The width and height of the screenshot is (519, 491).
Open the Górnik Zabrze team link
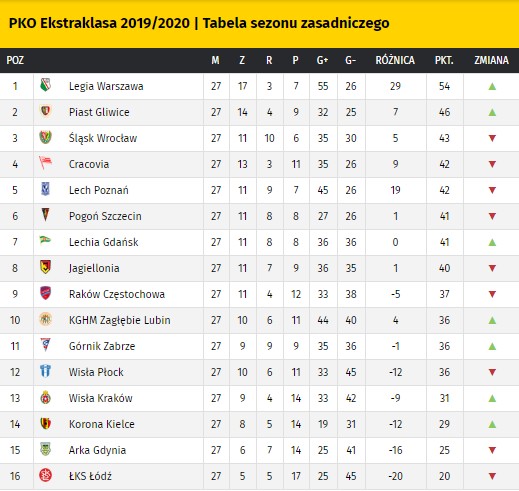102,346
